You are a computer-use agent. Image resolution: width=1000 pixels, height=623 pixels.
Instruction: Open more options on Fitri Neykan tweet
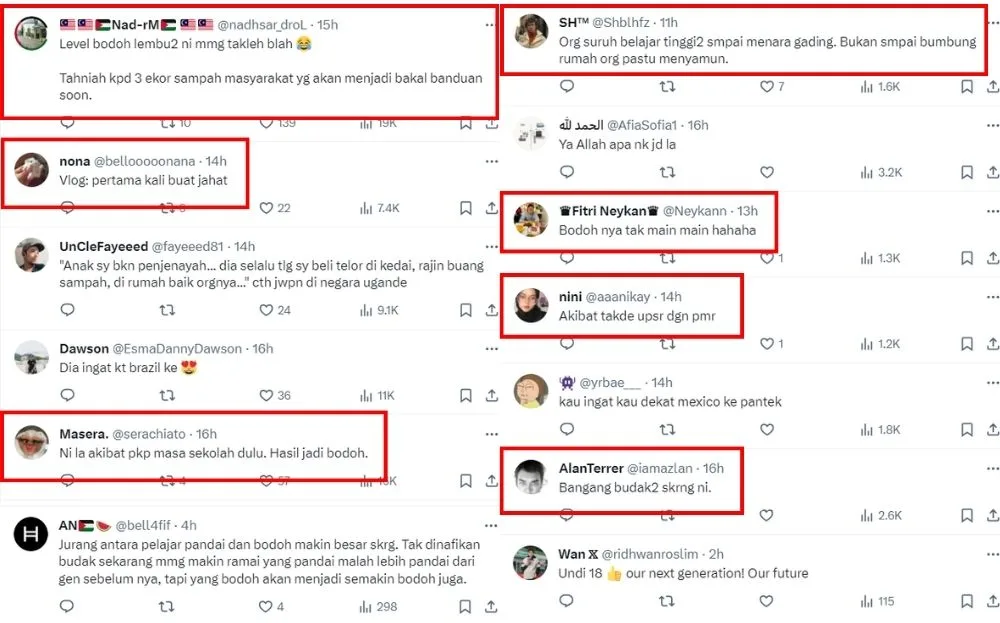pyautogui.click(x=991, y=211)
